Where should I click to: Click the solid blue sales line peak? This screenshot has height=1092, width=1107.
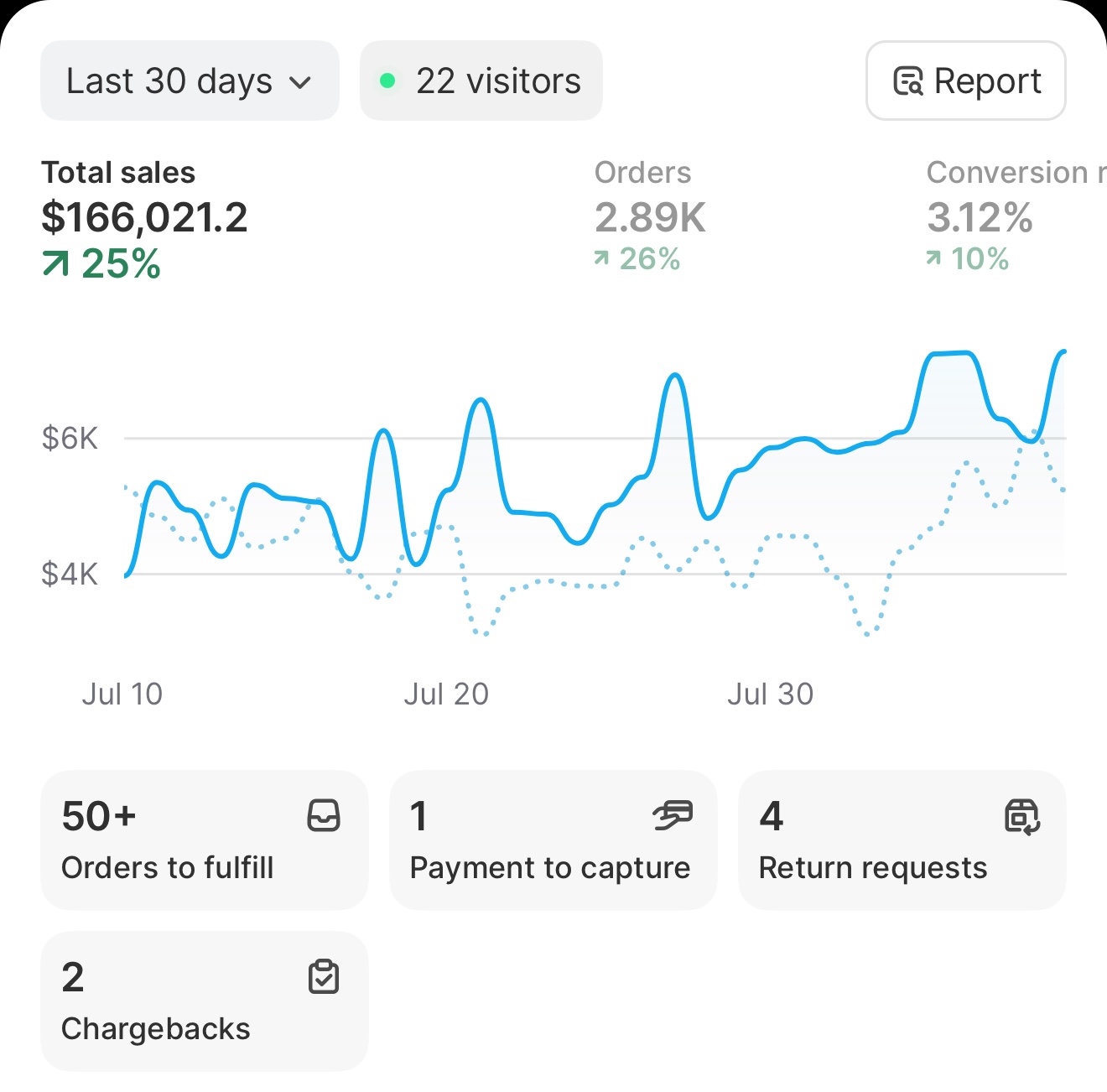pos(948,354)
